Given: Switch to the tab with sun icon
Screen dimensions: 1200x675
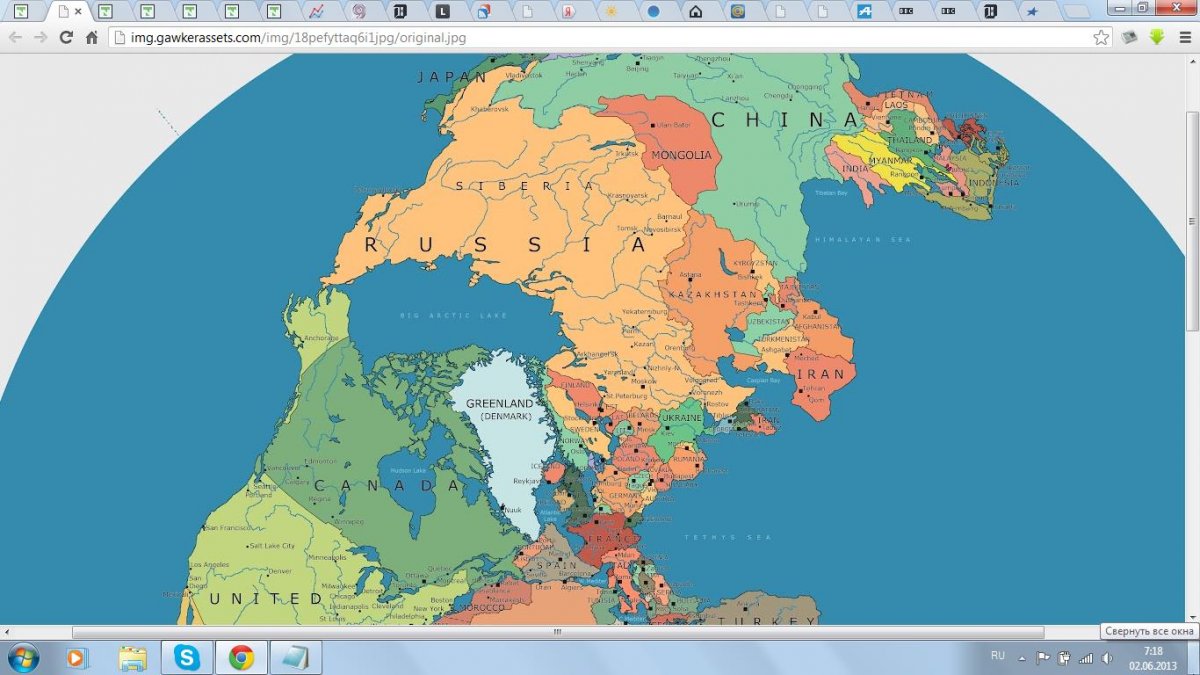Looking at the screenshot, I should click(611, 12).
